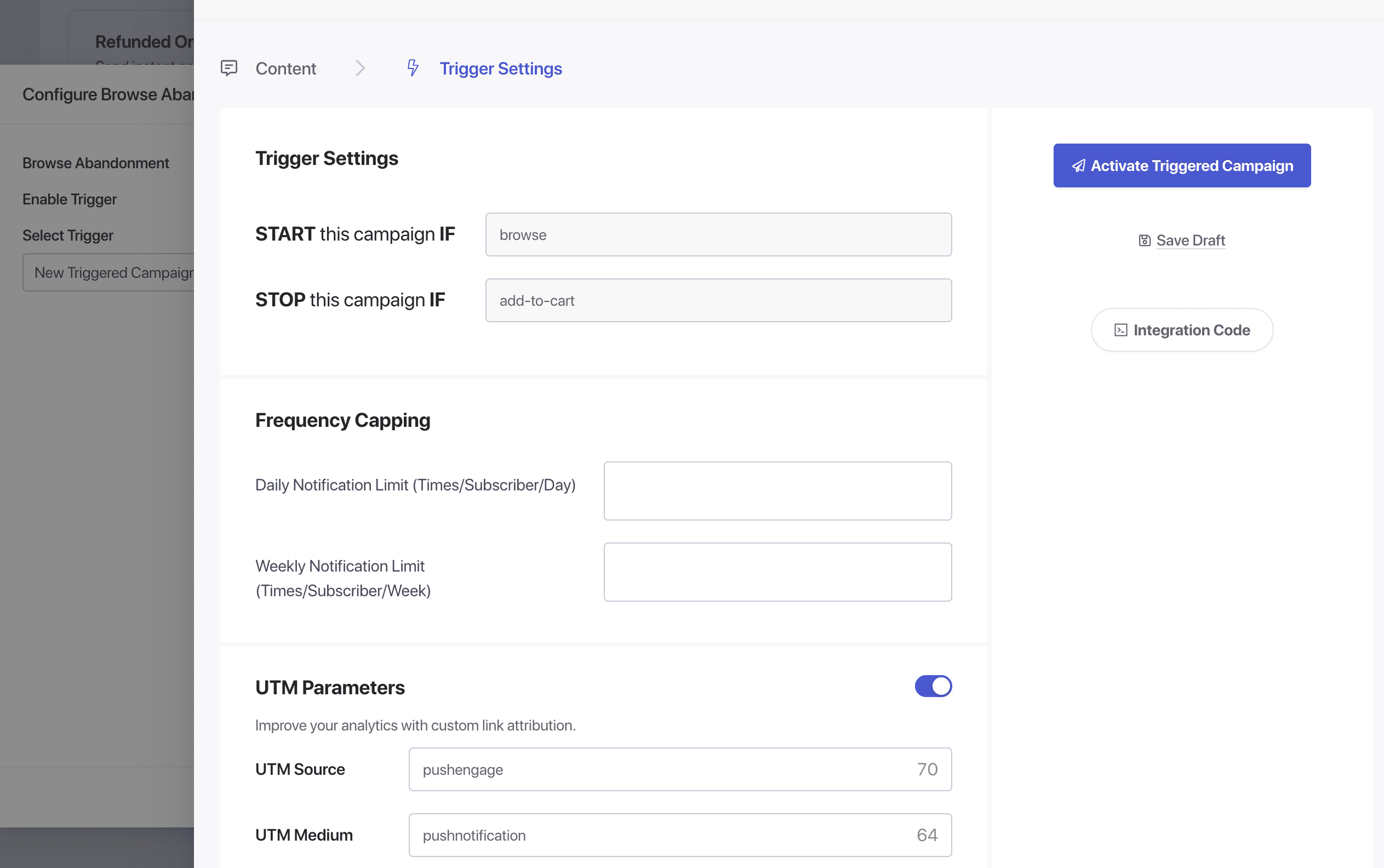Image resolution: width=1384 pixels, height=868 pixels.
Task: Click the breadcrumb chevron arrow after Content
Action: [x=360, y=68]
